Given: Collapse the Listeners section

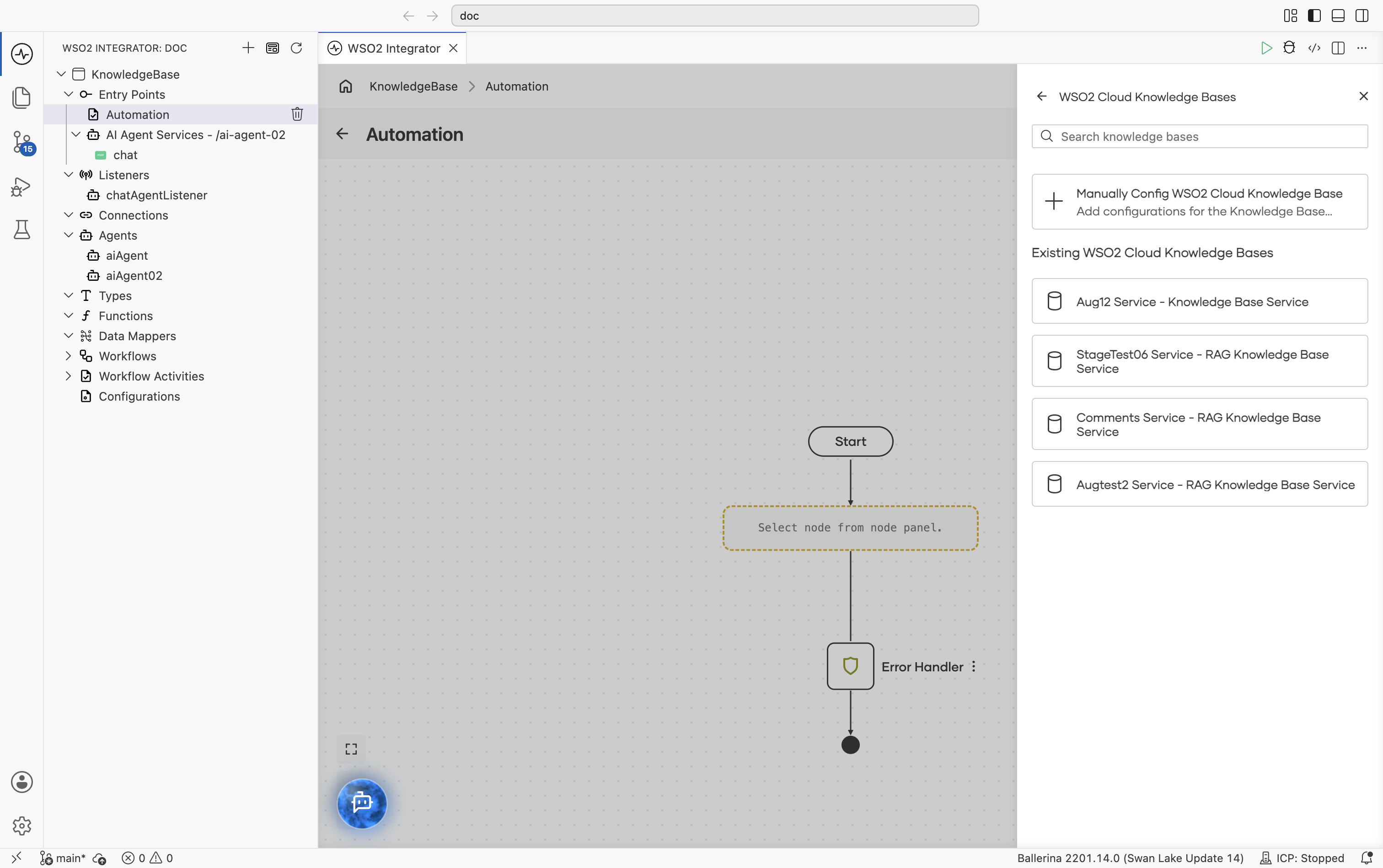Looking at the screenshot, I should click(x=68, y=175).
